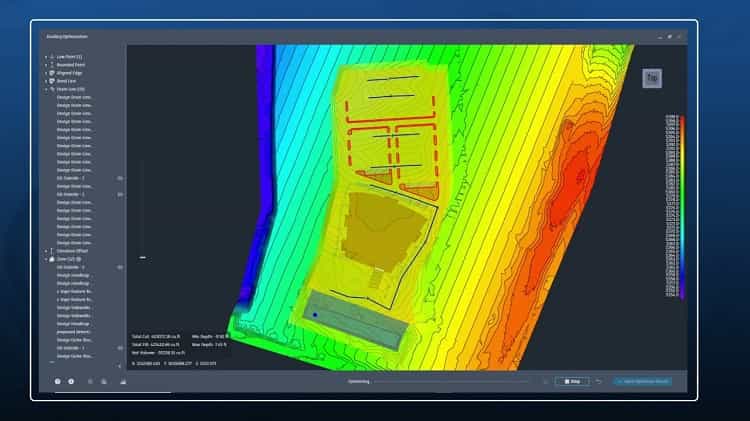Click the first round icon in bottom toolbar

(57, 381)
